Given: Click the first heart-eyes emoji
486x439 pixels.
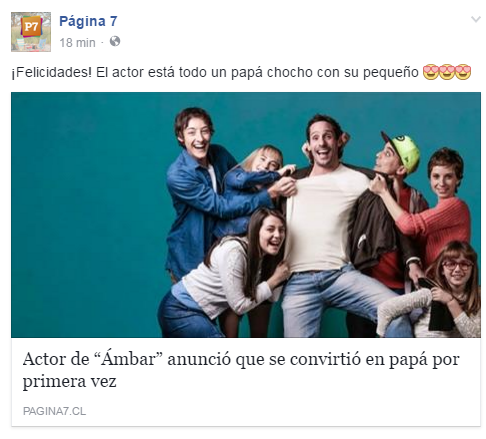Looking at the screenshot, I should point(431,72).
